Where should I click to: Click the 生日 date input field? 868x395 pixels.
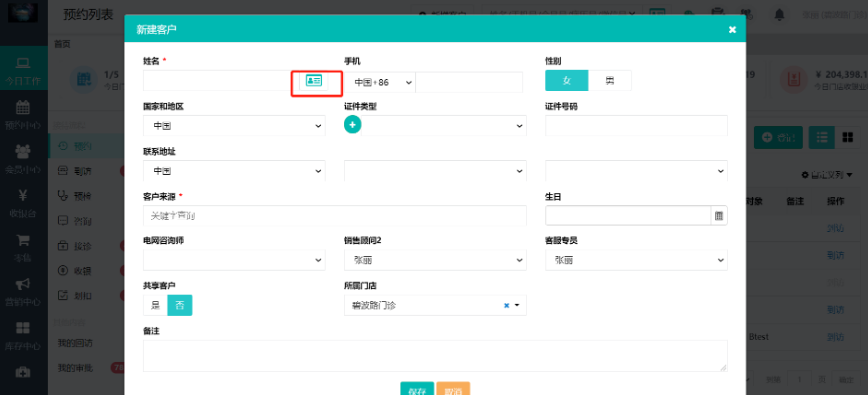point(628,216)
